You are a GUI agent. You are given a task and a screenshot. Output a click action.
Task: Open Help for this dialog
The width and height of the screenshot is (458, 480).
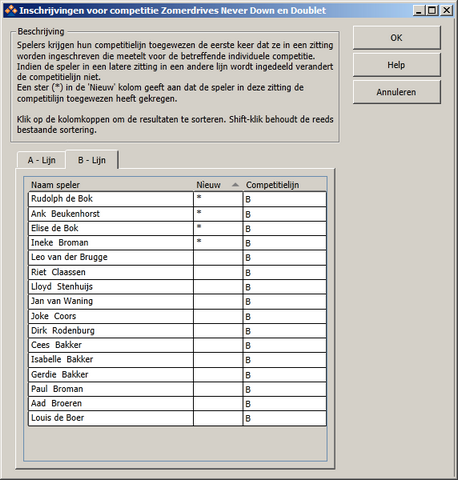click(397, 65)
